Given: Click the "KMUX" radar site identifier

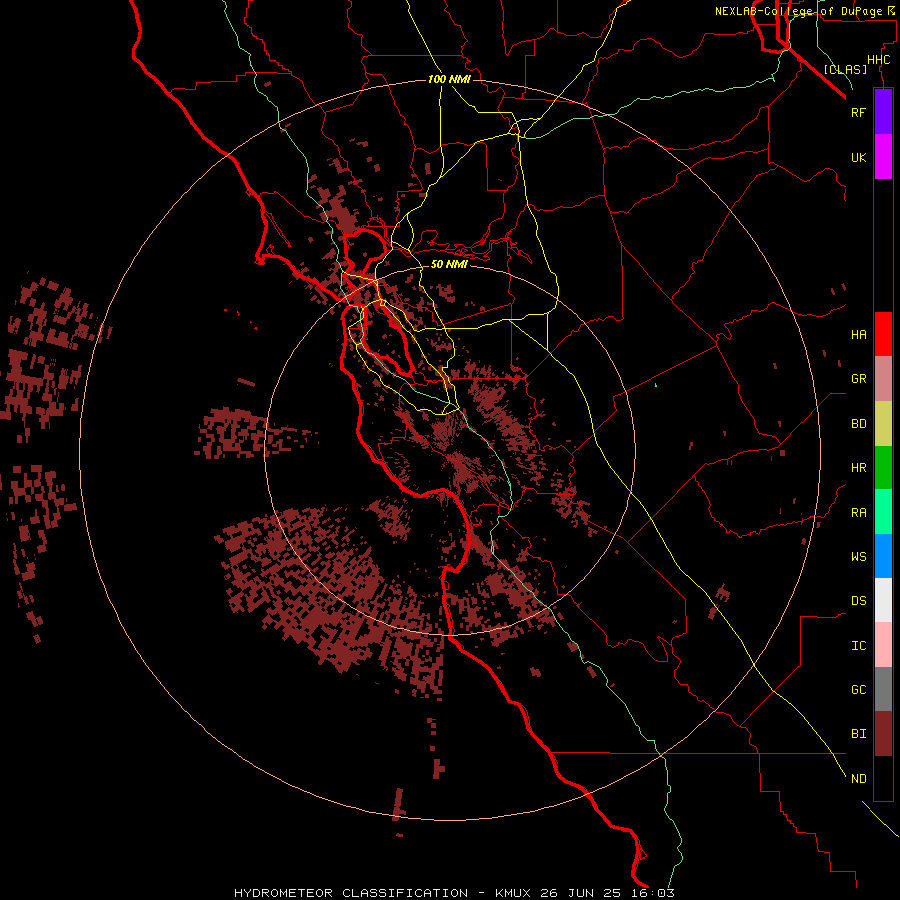Looking at the screenshot, I should coord(513,893).
